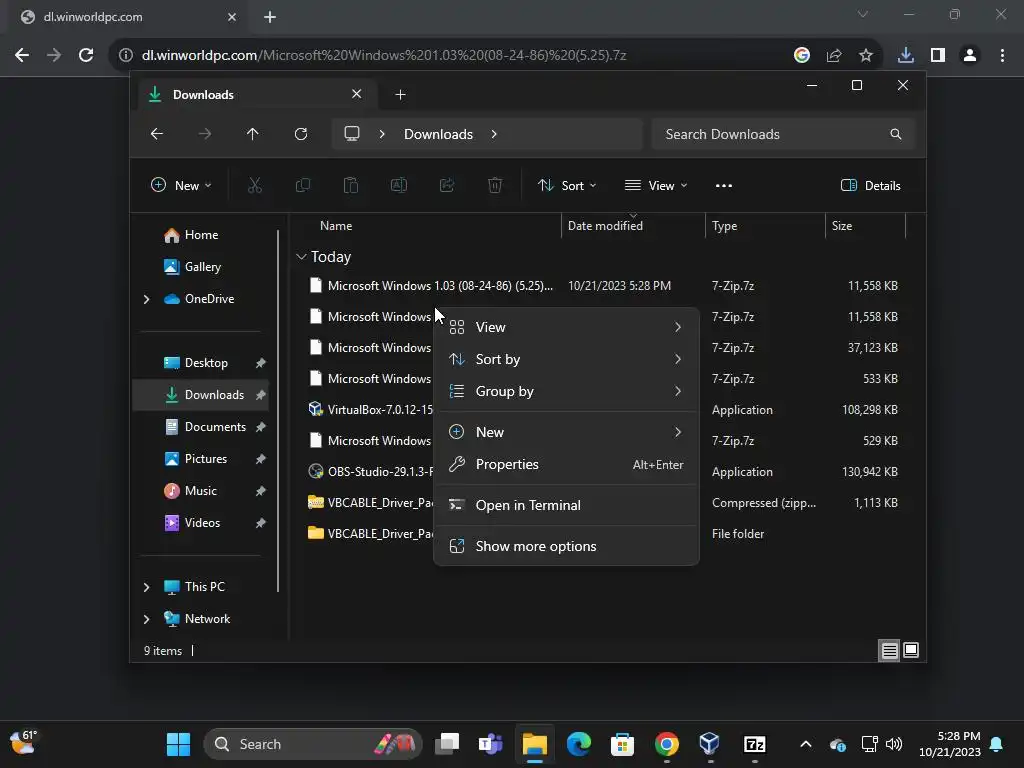Screen dimensions: 1024x768
Task: Open Sort dropdown in toolbar
Action: (567, 185)
